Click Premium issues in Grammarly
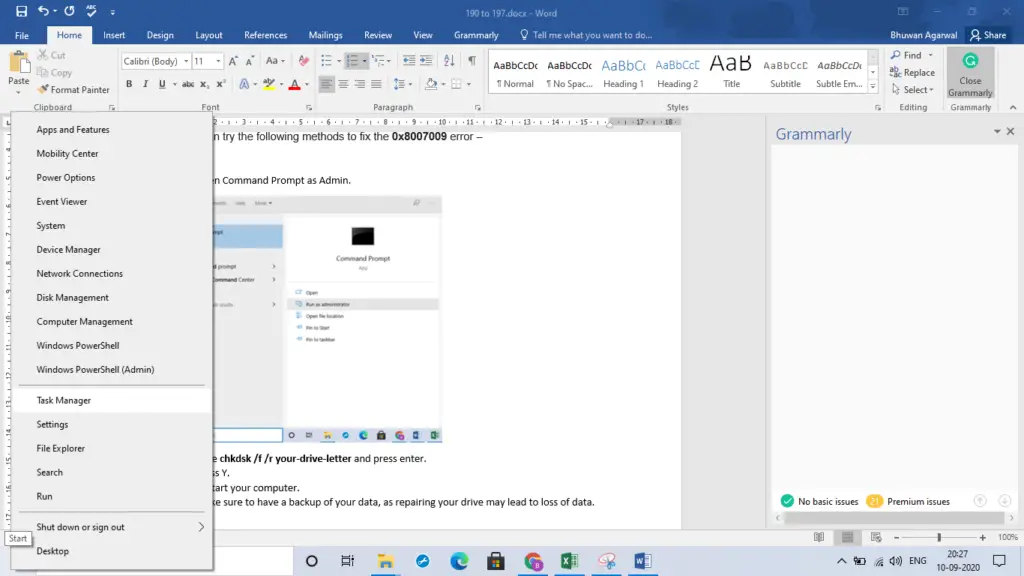Viewport: 1024px width, 576px height. 908,502
